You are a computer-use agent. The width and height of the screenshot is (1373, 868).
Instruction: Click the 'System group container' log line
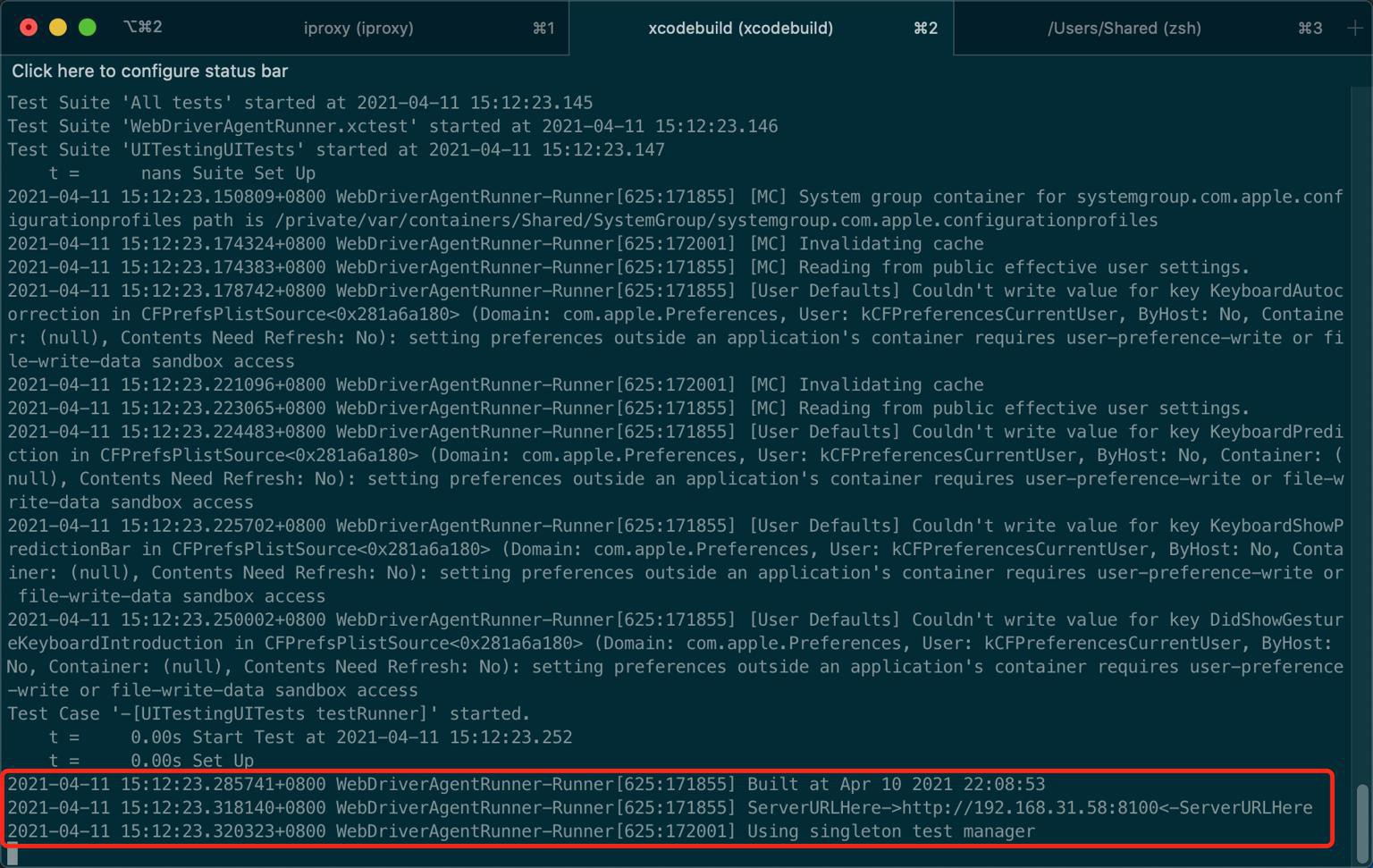[675, 208]
